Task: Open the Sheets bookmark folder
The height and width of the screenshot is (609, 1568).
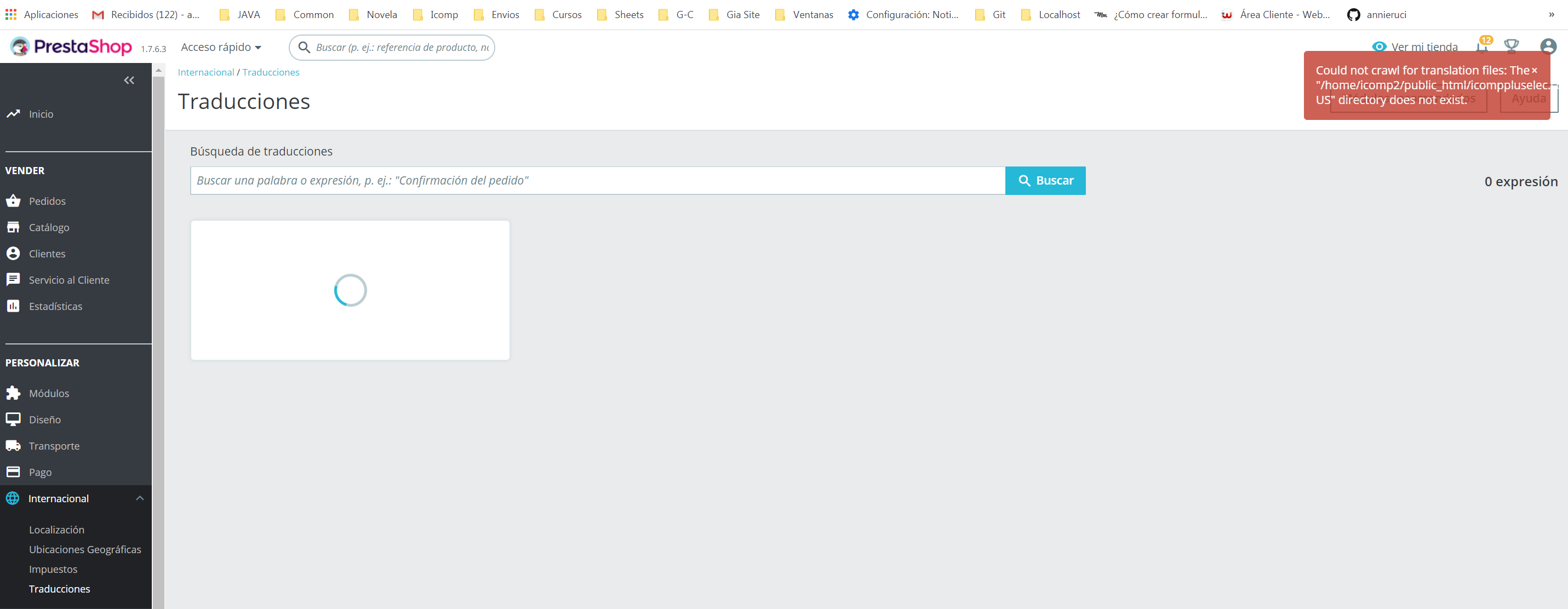Action: pos(620,14)
